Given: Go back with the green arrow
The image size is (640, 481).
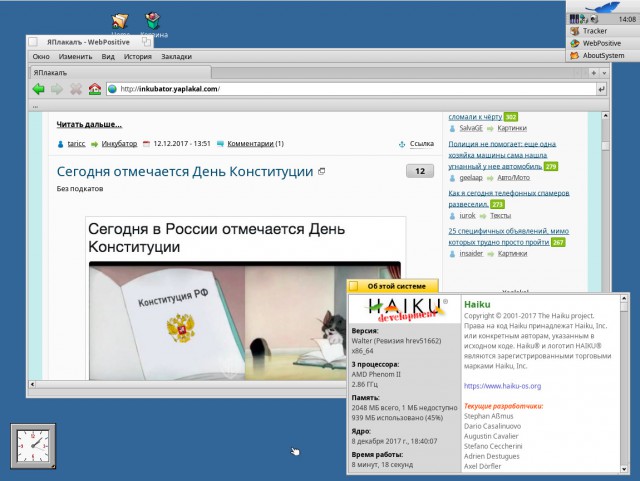Looking at the screenshot, I should pyautogui.click(x=38, y=89).
